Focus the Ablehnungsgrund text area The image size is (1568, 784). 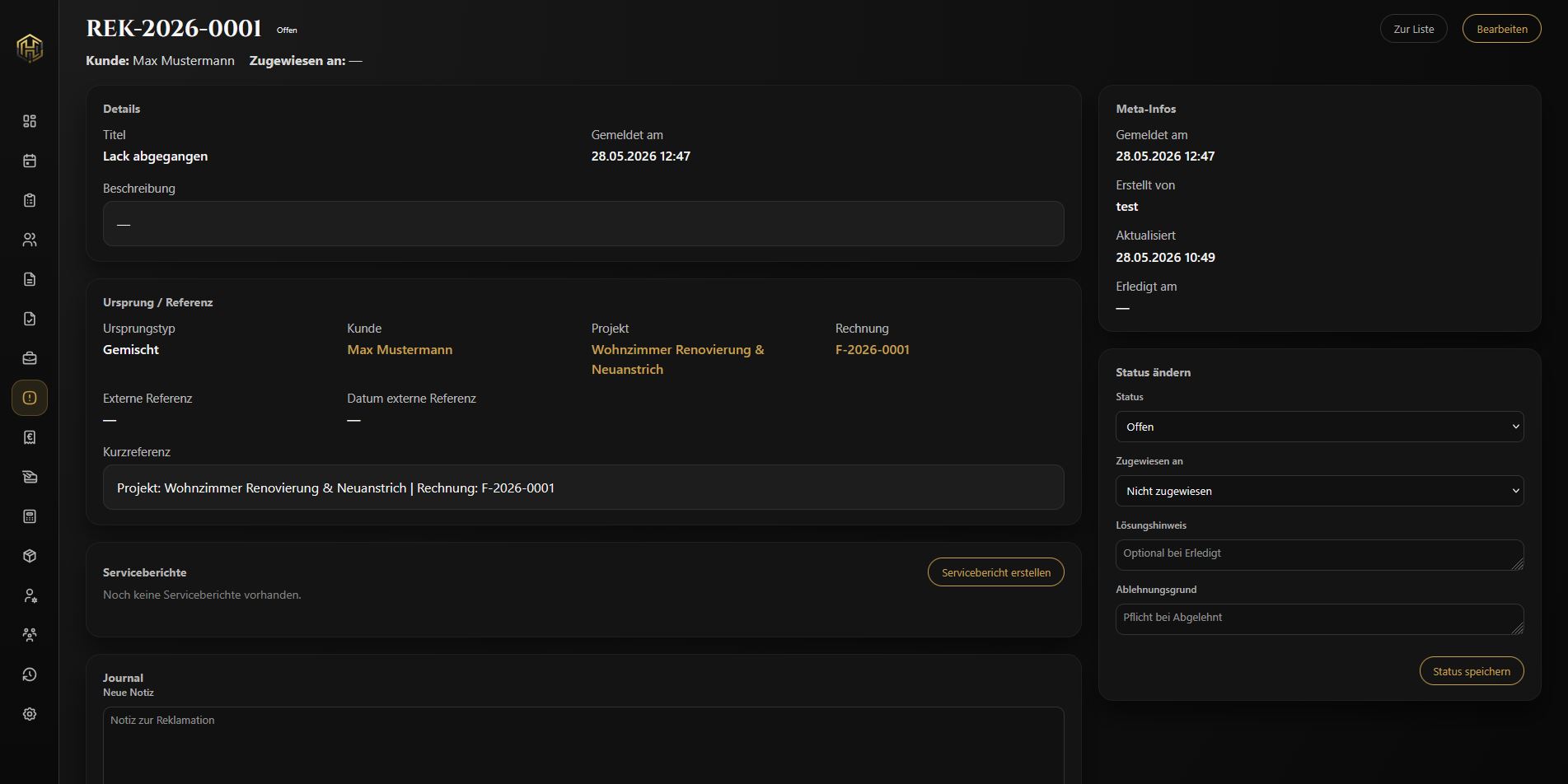pyautogui.click(x=1319, y=619)
